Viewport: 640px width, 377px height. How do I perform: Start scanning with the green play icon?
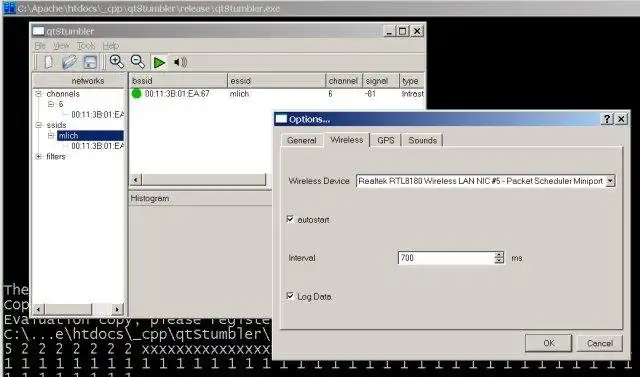[159, 62]
